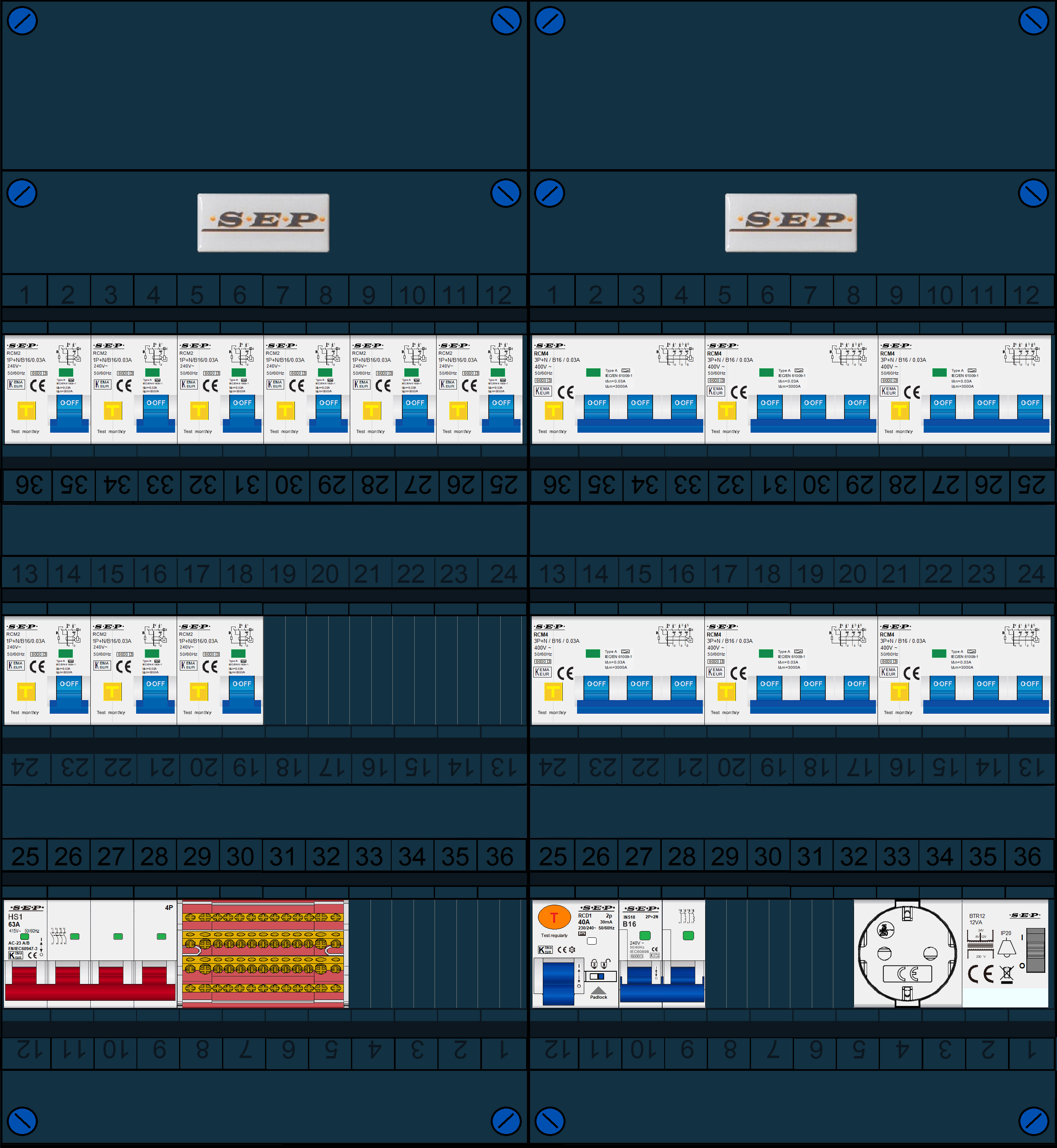Viewport: 1057px width, 1148px height.
Task: Push yellow T on first RCM2, left panel top row
Action: (x=26, y=410)
